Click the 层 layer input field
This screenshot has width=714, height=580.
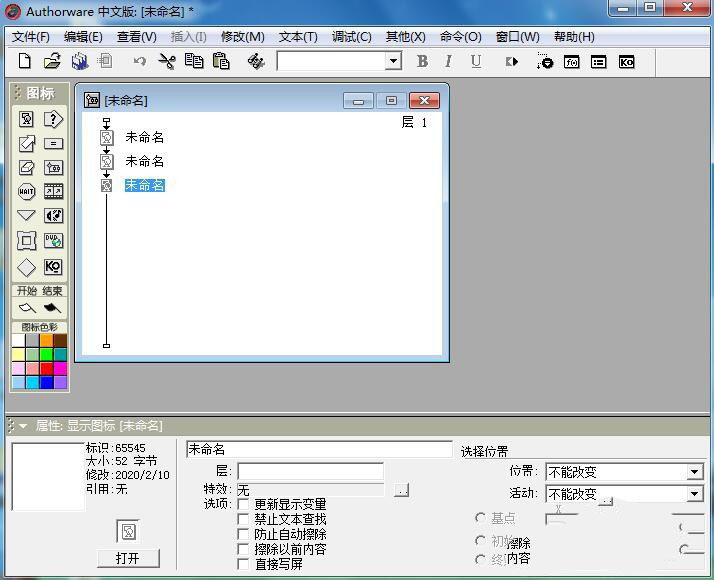[x=311, y=471]
